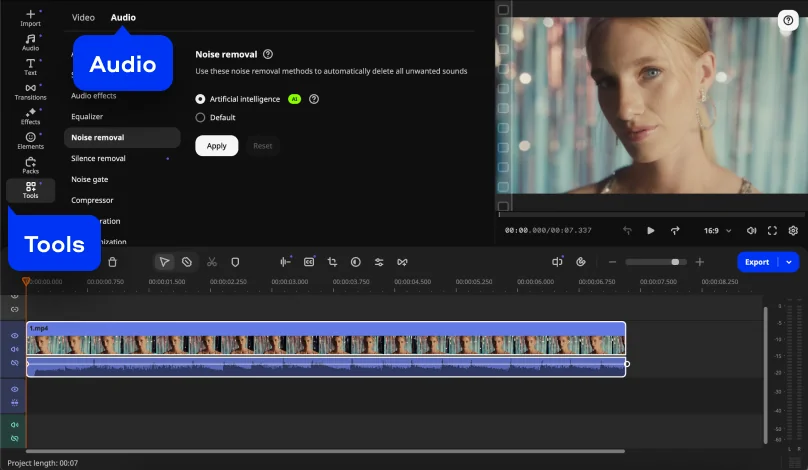Image resolution: width=808 pixels, height=470 pixels.
Task: Play the video preview
Action: [651, 230]
